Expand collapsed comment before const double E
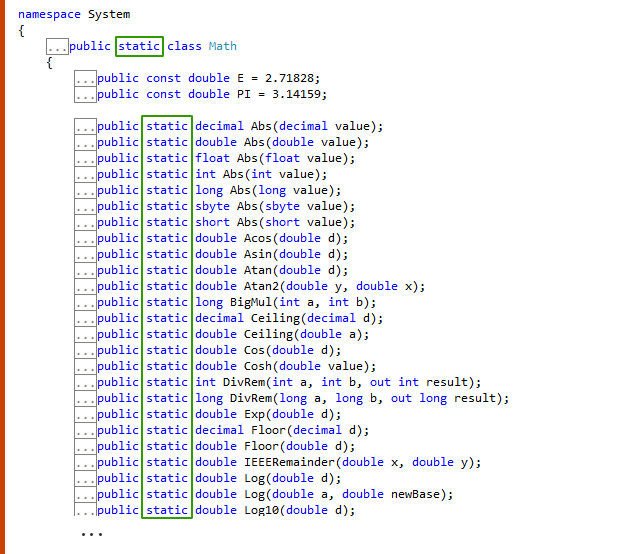The width and height of the screenshot is (640, 554). 85,78
